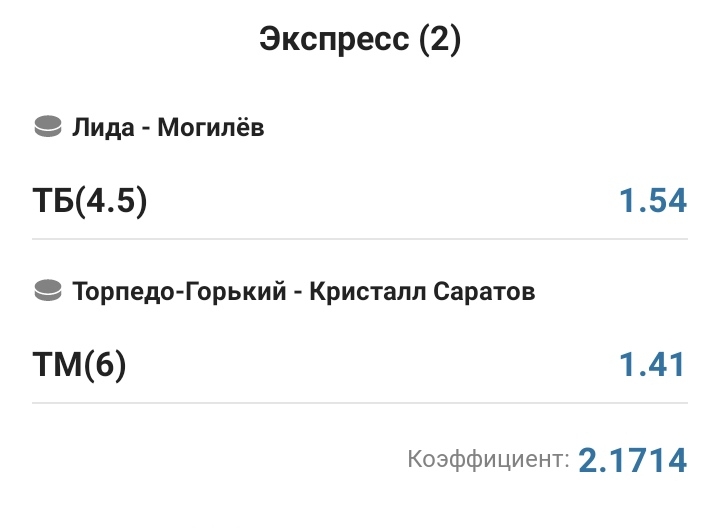Click the hockey puck icon beside Лида
Image resolution: width=720 pixels, height=528 pixels.
point(48,128)
